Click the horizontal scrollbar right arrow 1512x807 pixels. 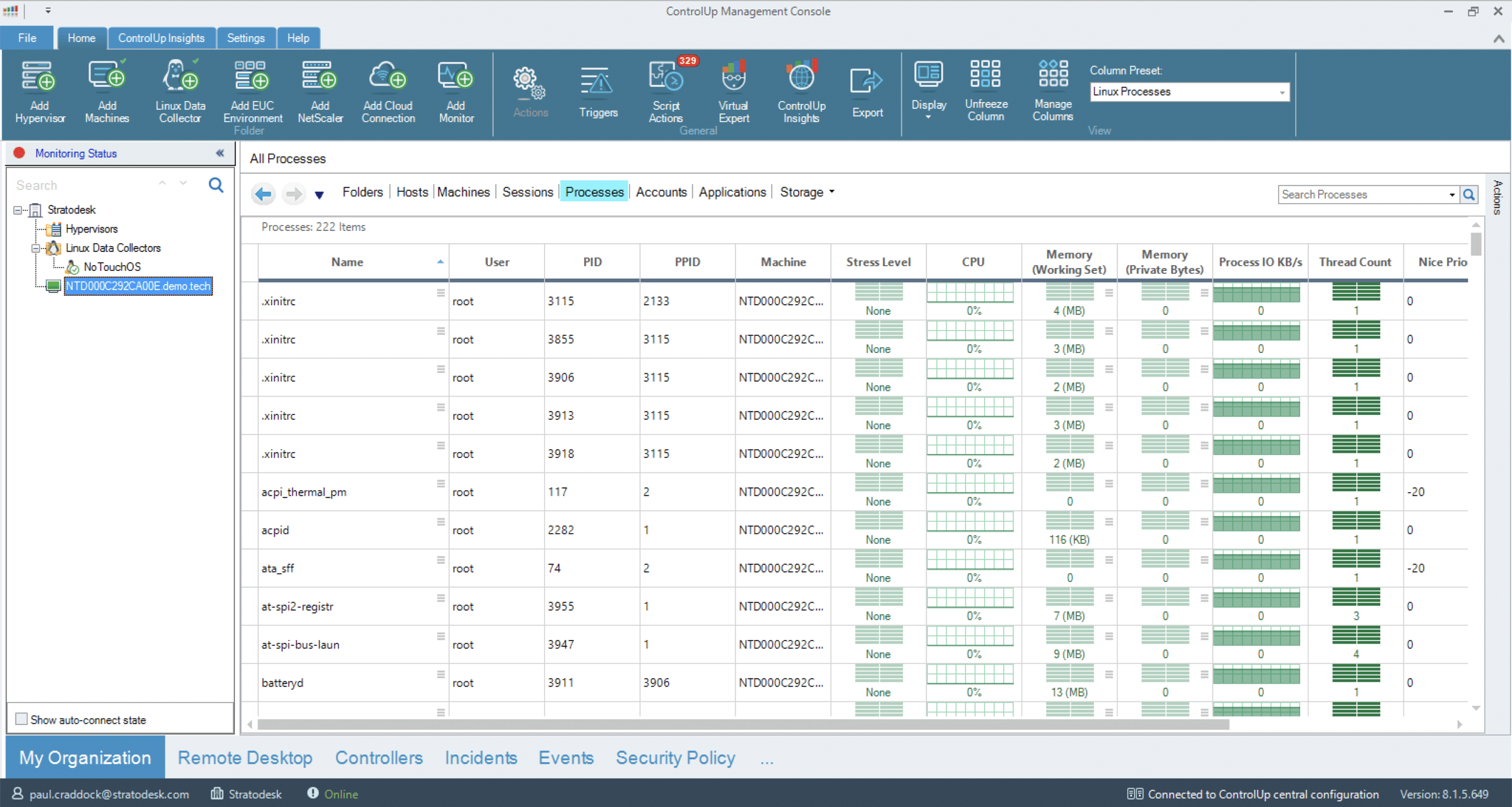pos(1459,724)
